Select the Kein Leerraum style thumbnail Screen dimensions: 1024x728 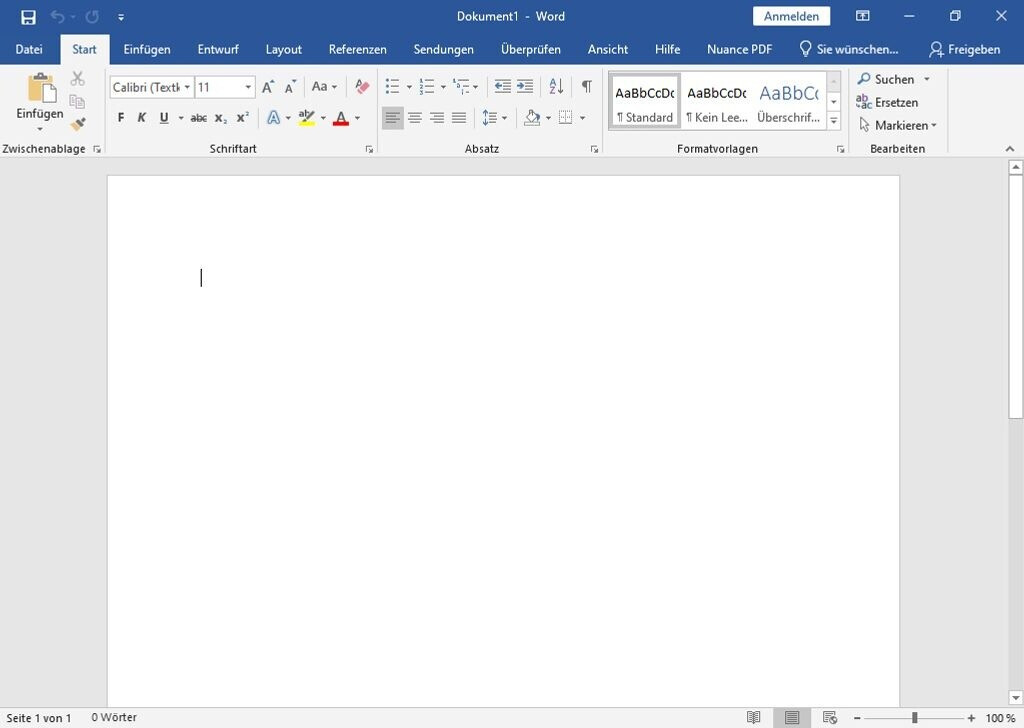click(716, 101)
